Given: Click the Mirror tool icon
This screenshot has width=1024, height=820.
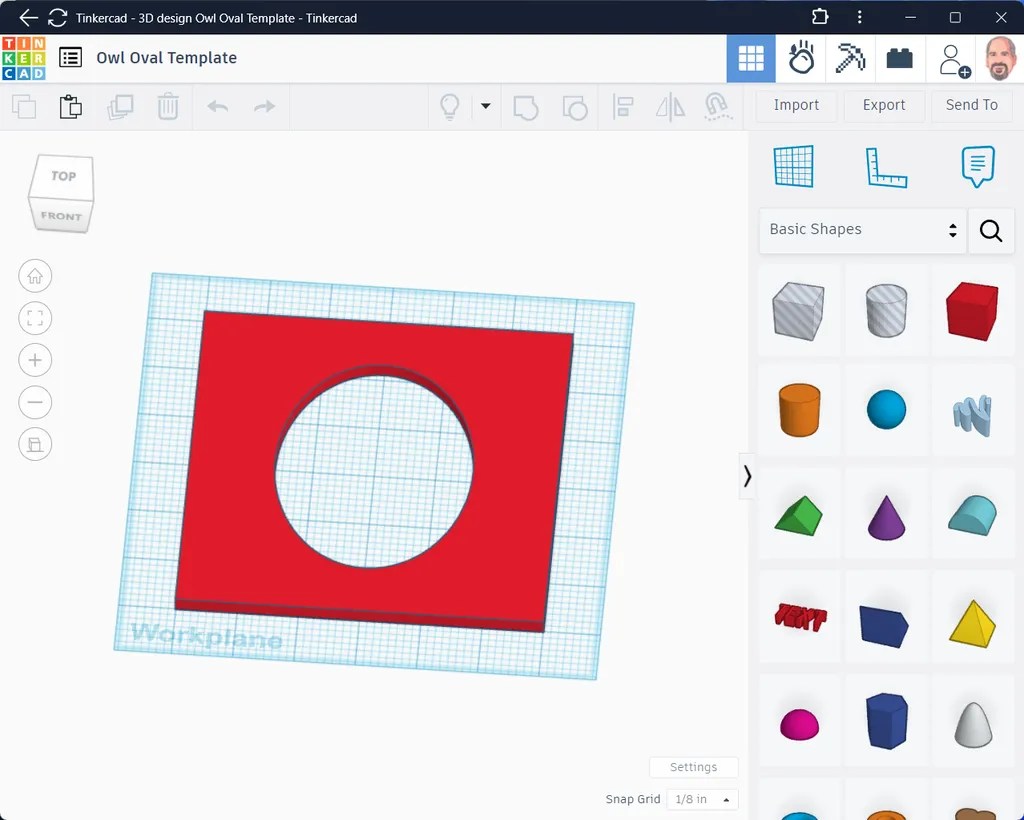Looking at the screenshot, I should point(670,106).
